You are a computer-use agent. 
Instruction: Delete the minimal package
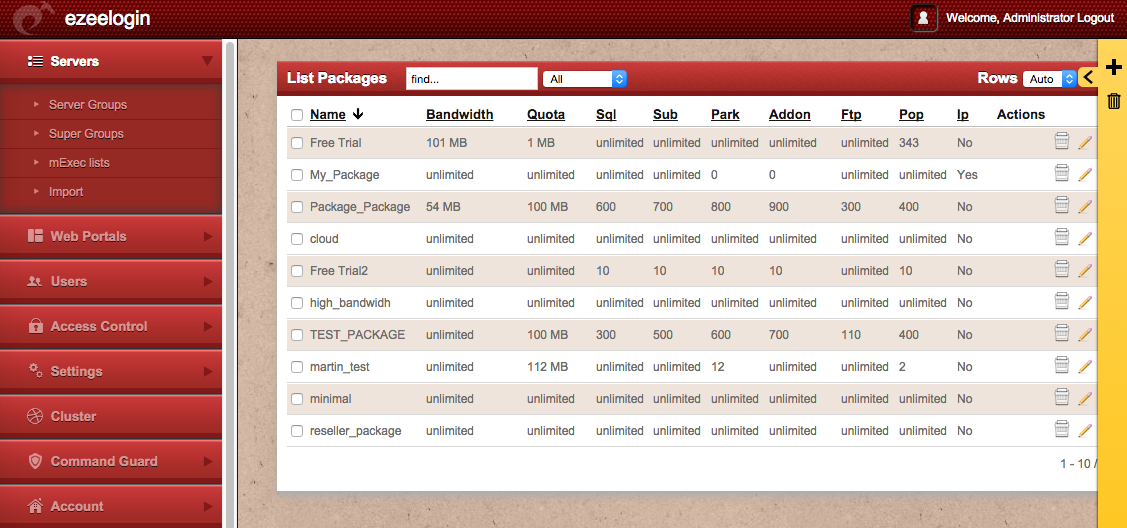[x=1062, y=397]
